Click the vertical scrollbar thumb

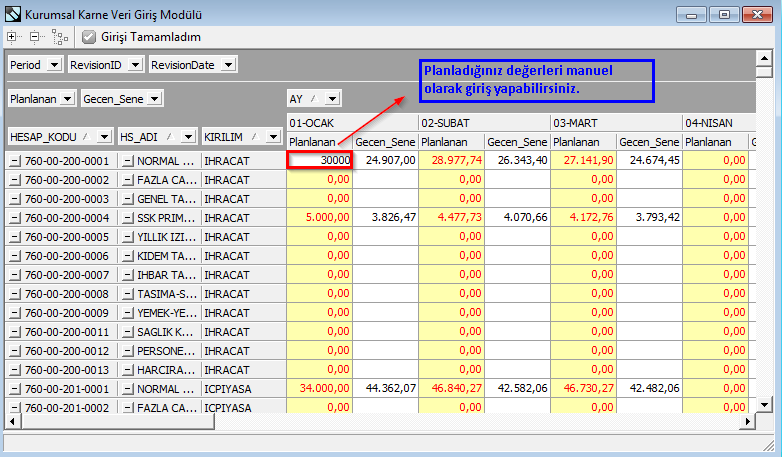764,72
